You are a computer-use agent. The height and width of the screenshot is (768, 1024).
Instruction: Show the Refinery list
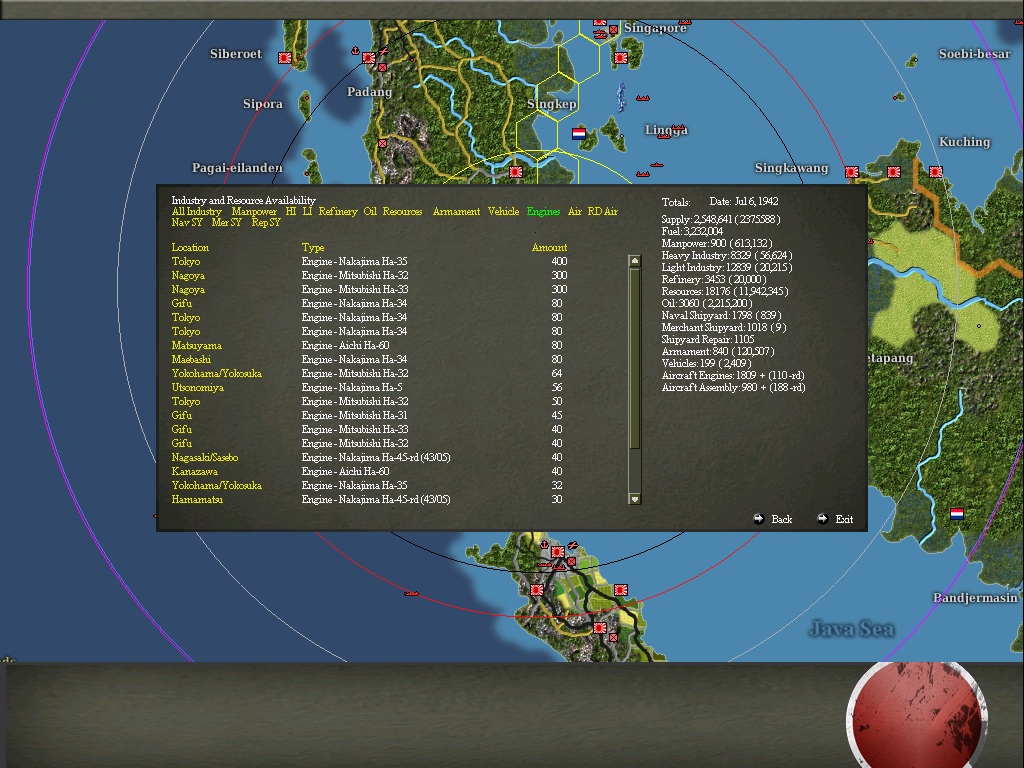click(x=338, y=212)
